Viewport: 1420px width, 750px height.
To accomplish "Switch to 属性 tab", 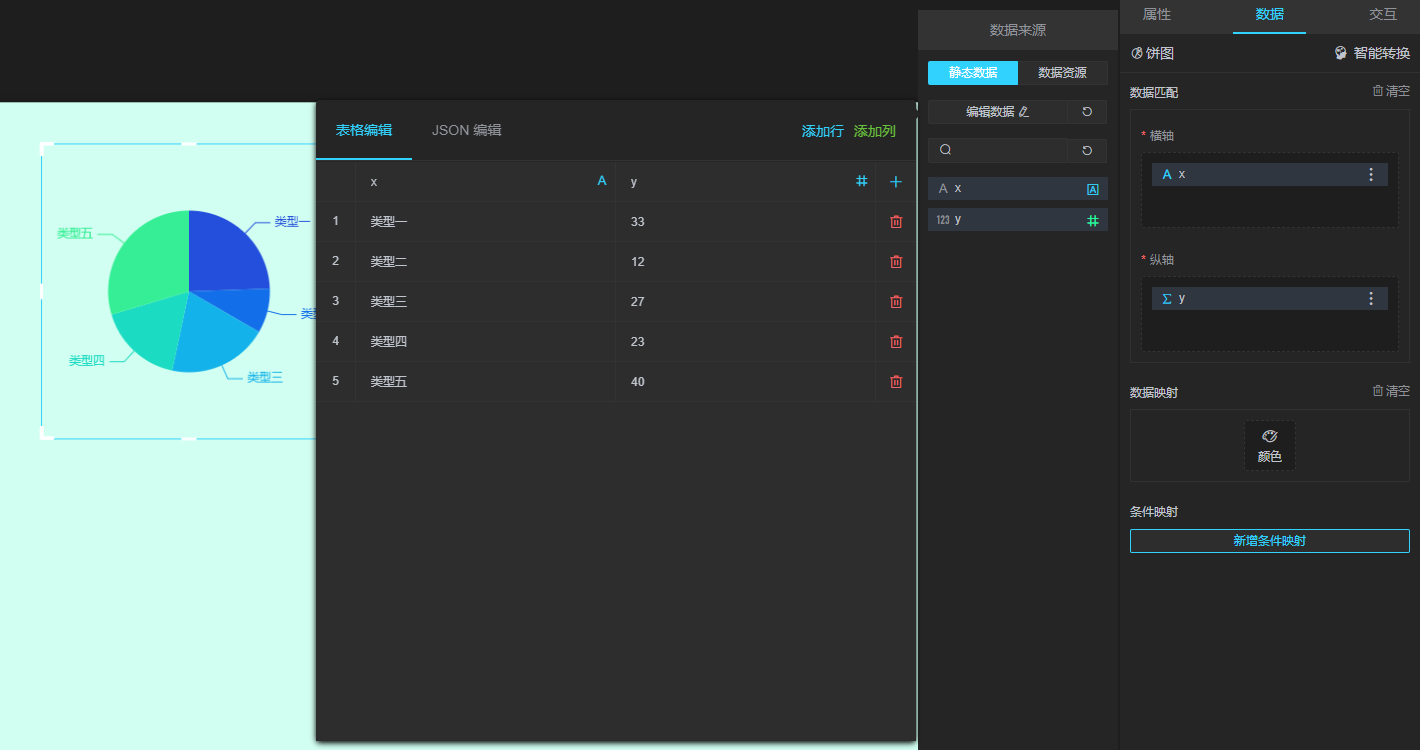I will click(x=1157, y=15).
